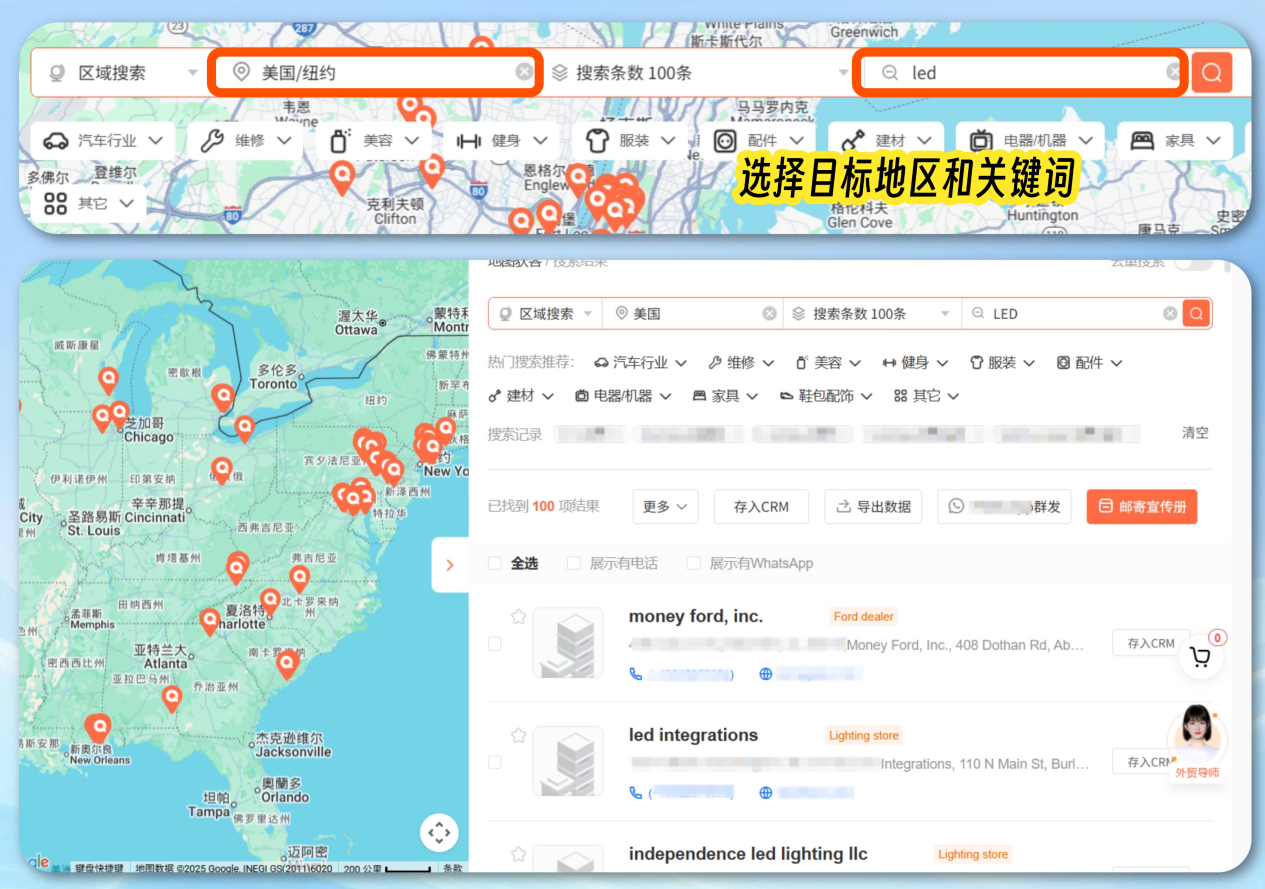Click the lowercase led keyword field
The image size is (1265, 889).
click(x=1020, y=72)
